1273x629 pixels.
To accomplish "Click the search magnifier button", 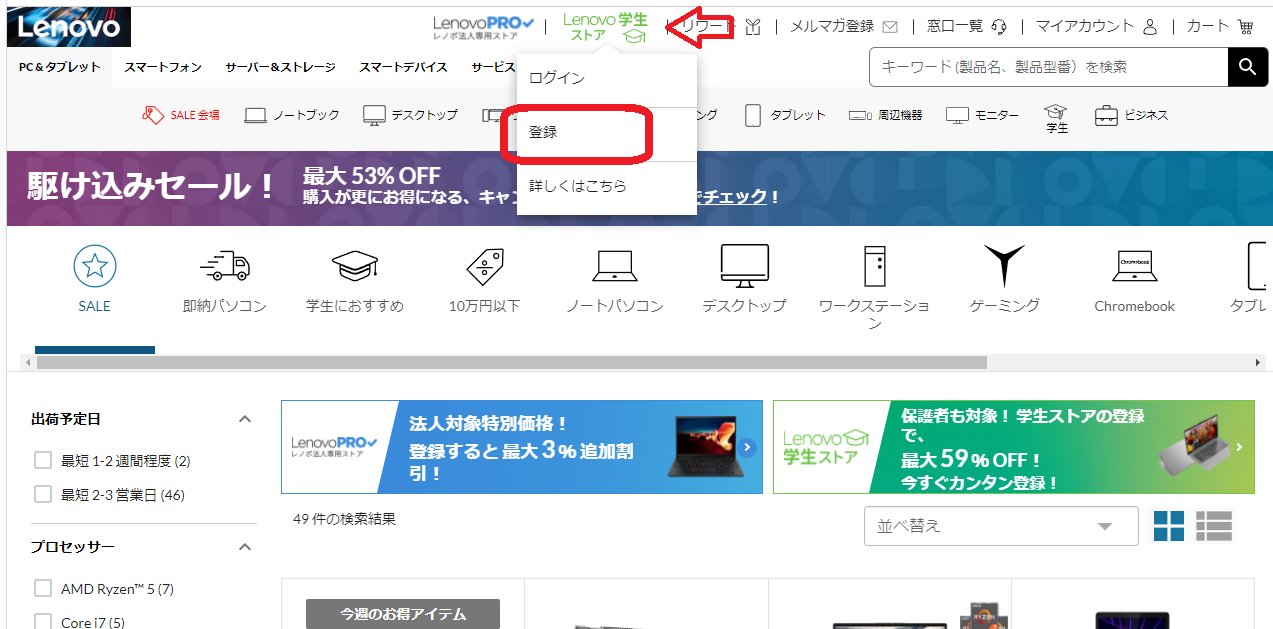I will [1246, 67].
